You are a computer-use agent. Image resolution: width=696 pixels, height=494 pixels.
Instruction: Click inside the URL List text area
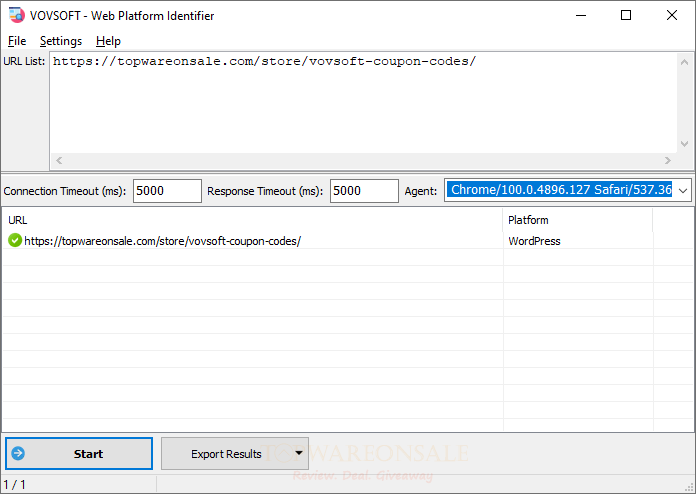tap(363, 103)
